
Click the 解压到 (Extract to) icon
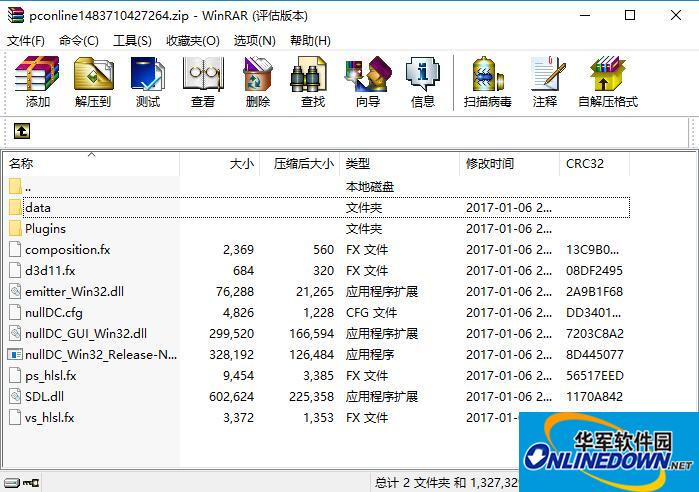(x=92, y=81)
